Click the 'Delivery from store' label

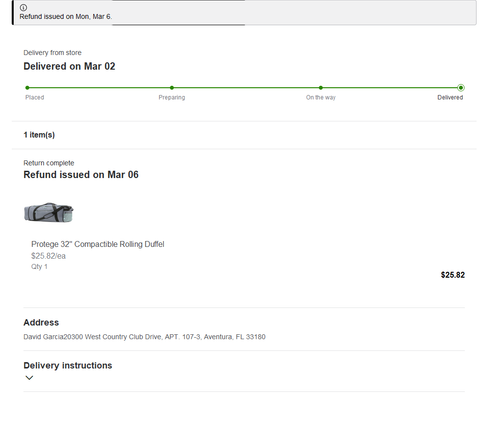point(52,53)
